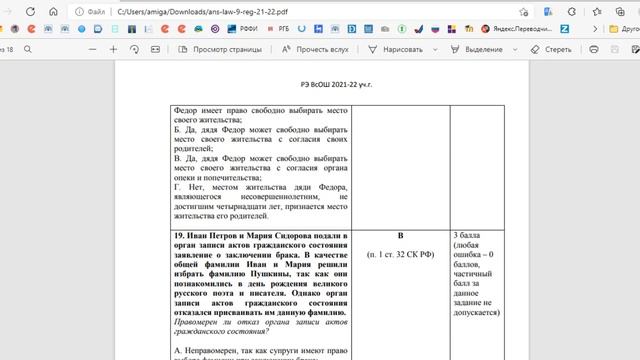The width and height of the screenshot is (640, 360).
Task: Open the РФФИ bookmark
Action: click(242, 29)
